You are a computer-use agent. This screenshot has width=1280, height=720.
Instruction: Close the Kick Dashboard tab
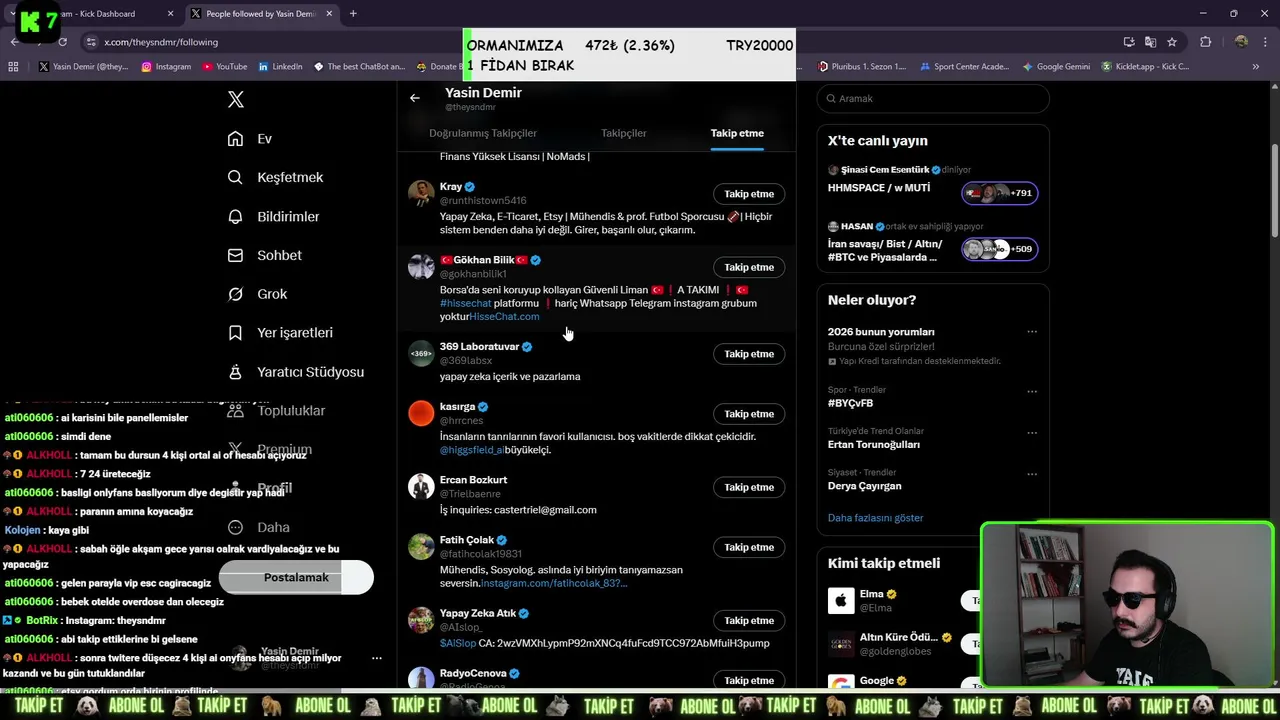click(x=170, y=14)
